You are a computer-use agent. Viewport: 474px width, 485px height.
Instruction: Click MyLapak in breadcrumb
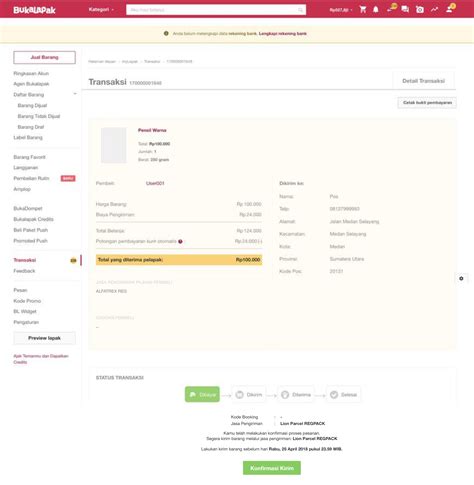(x=130, y=61)
